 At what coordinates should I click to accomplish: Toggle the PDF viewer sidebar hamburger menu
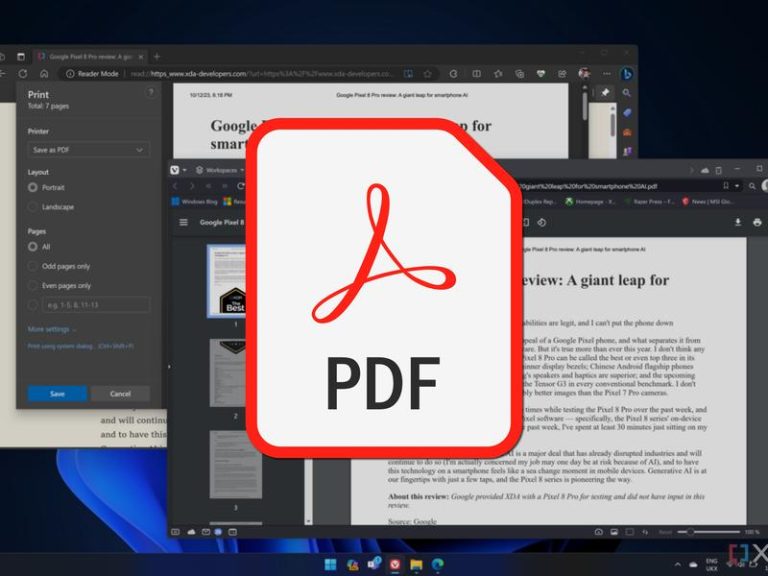[x=184, y=222]
